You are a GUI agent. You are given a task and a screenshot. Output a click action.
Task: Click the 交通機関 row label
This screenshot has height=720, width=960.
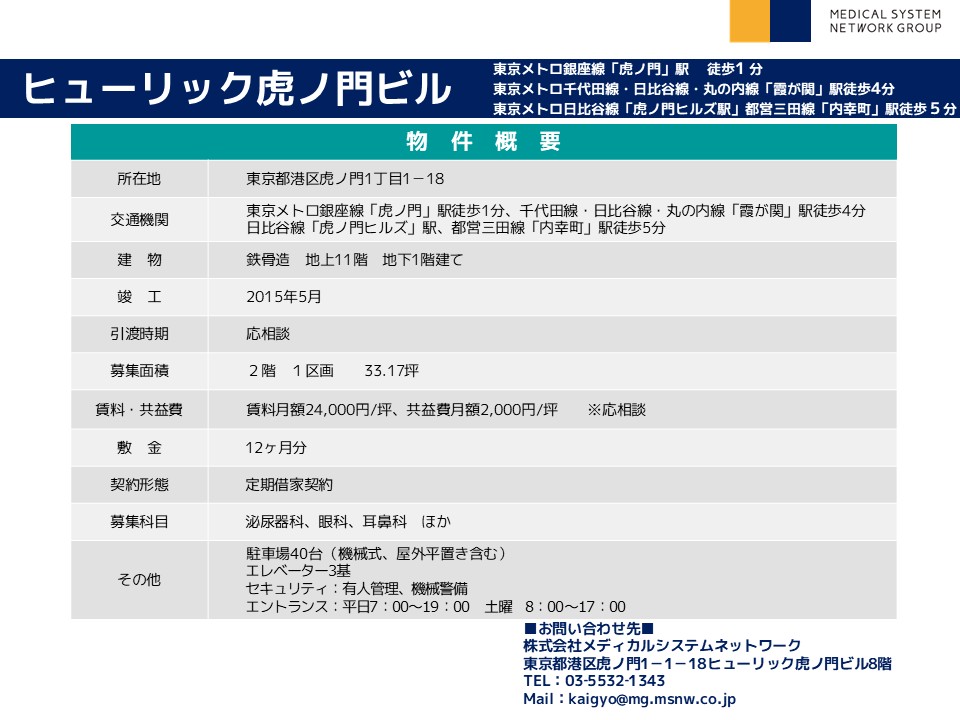[139, 219]
